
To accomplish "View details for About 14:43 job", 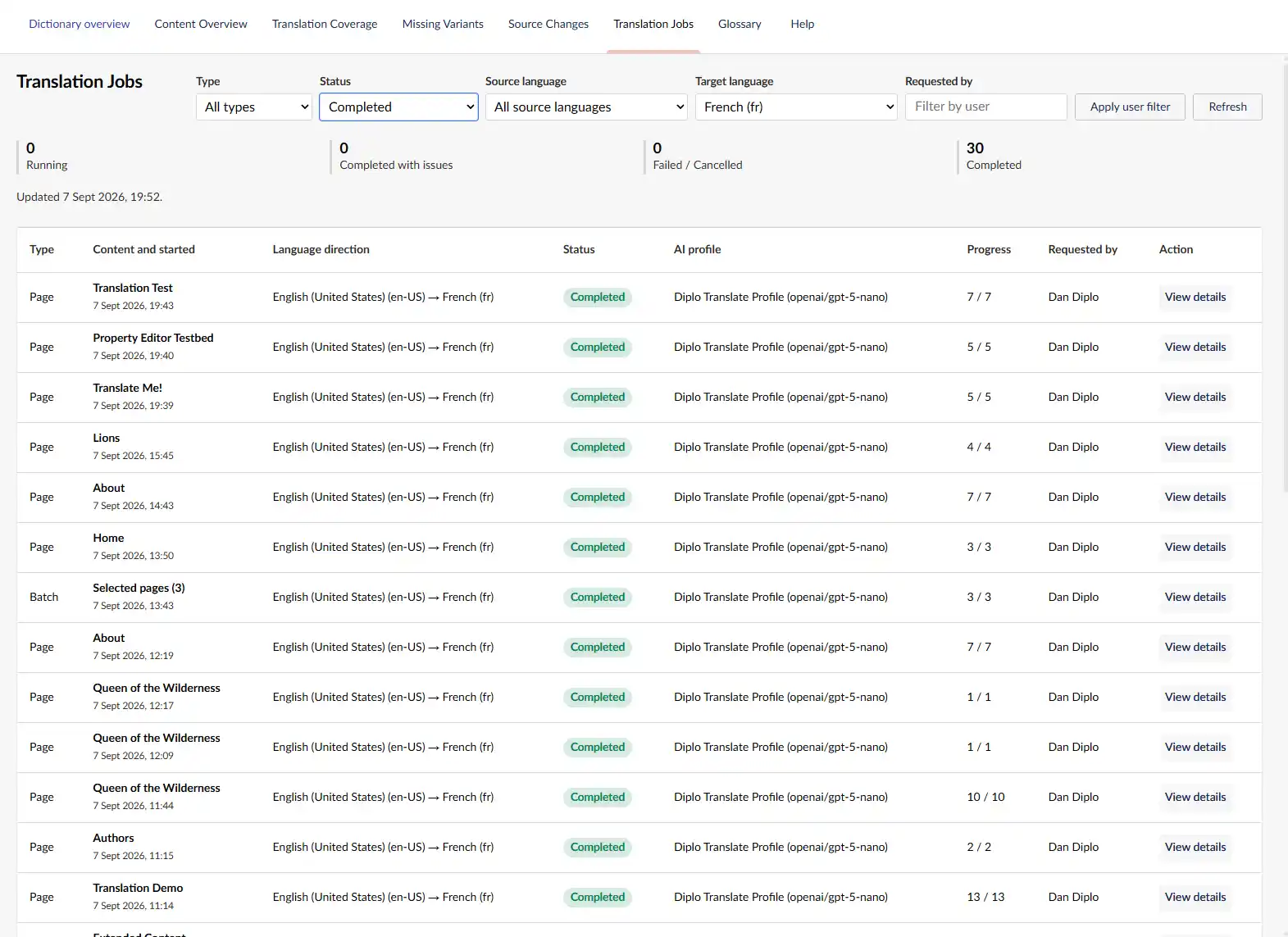I will coord(1195,497).
